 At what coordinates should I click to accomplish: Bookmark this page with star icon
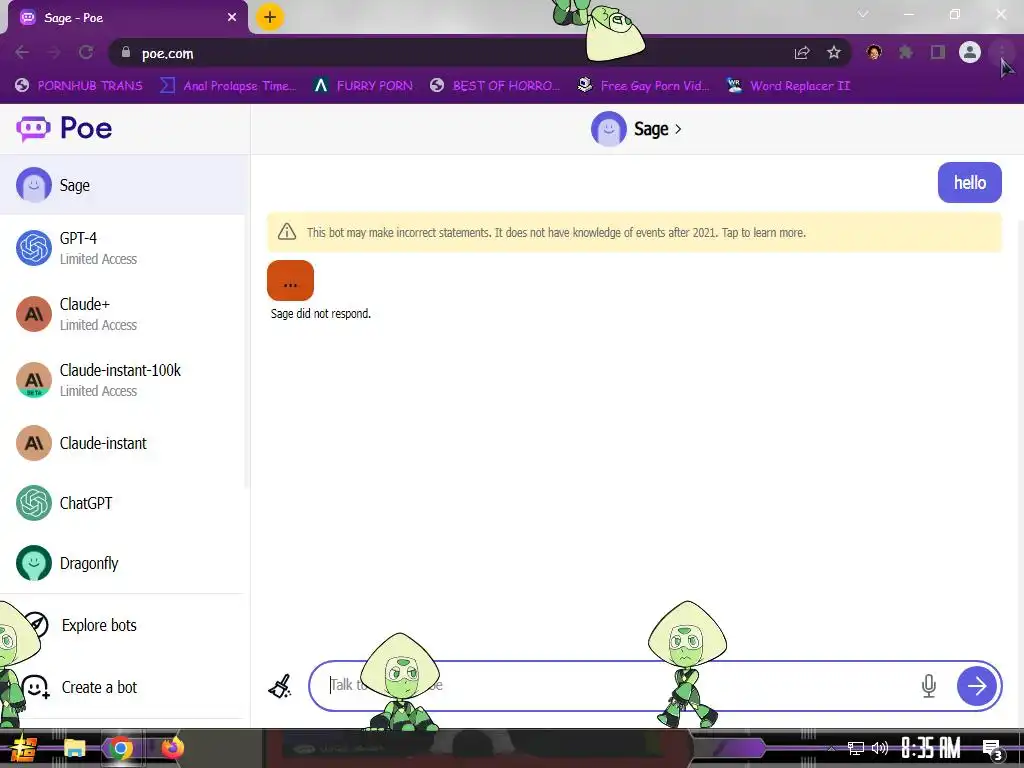point(834,52)
